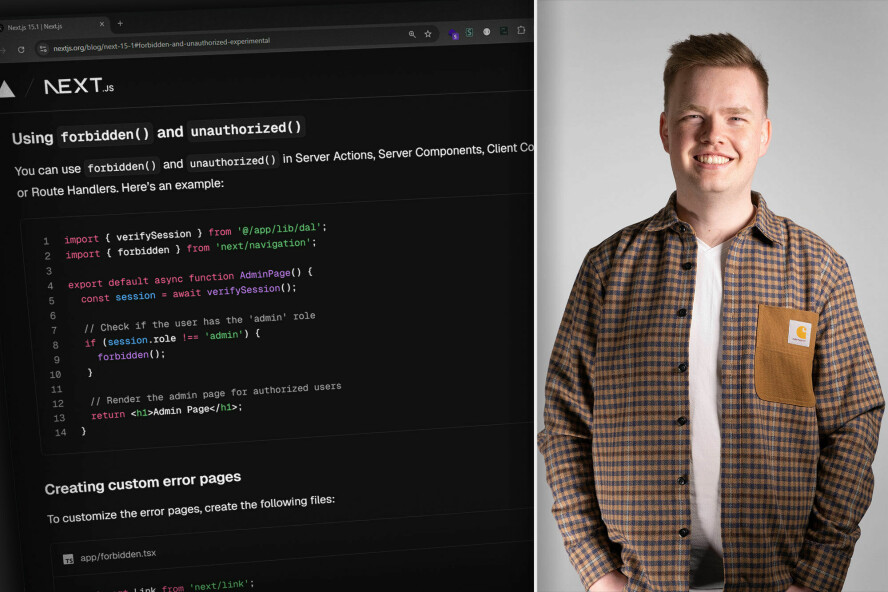Click the portrait photo of the man
The image size is (888, 592).
click(712, 296)
